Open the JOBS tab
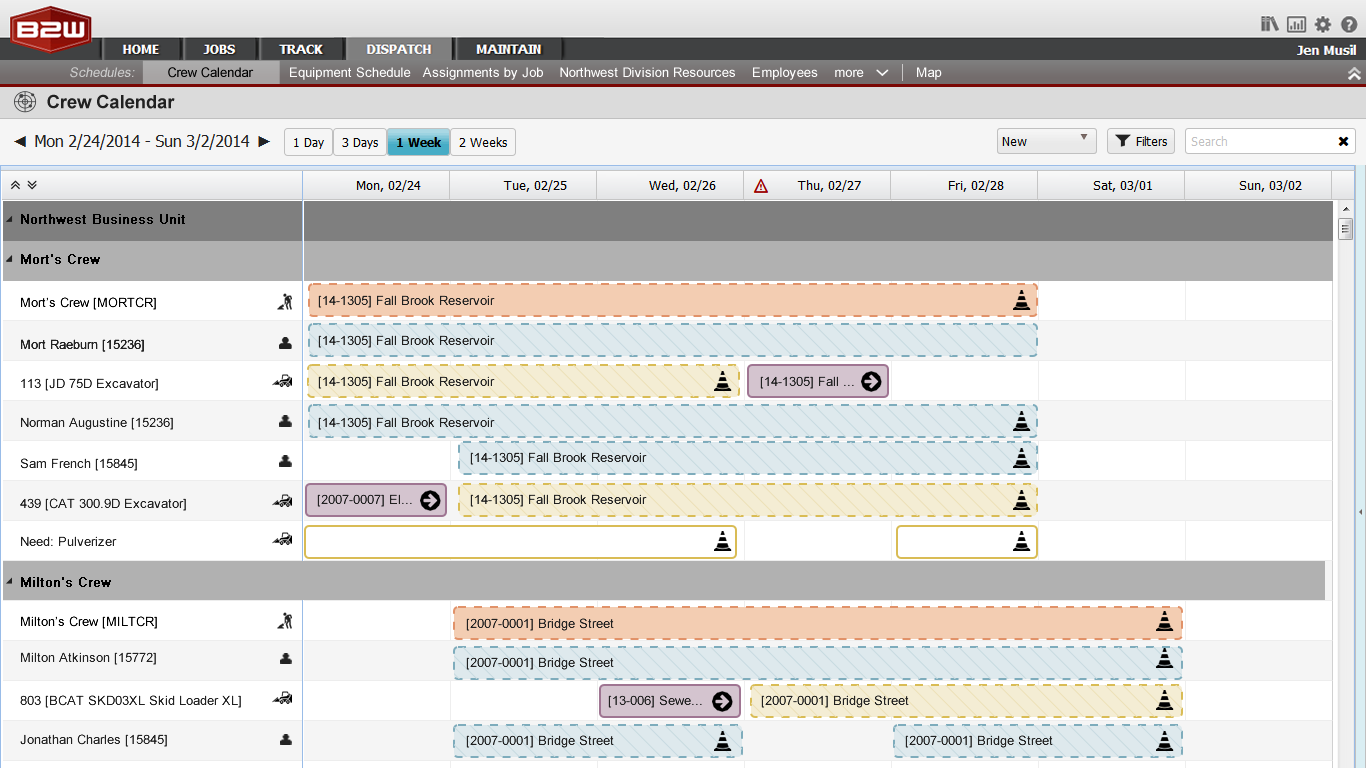The width and height of the screenshot is (1366, 768). (x=219, y=49)
